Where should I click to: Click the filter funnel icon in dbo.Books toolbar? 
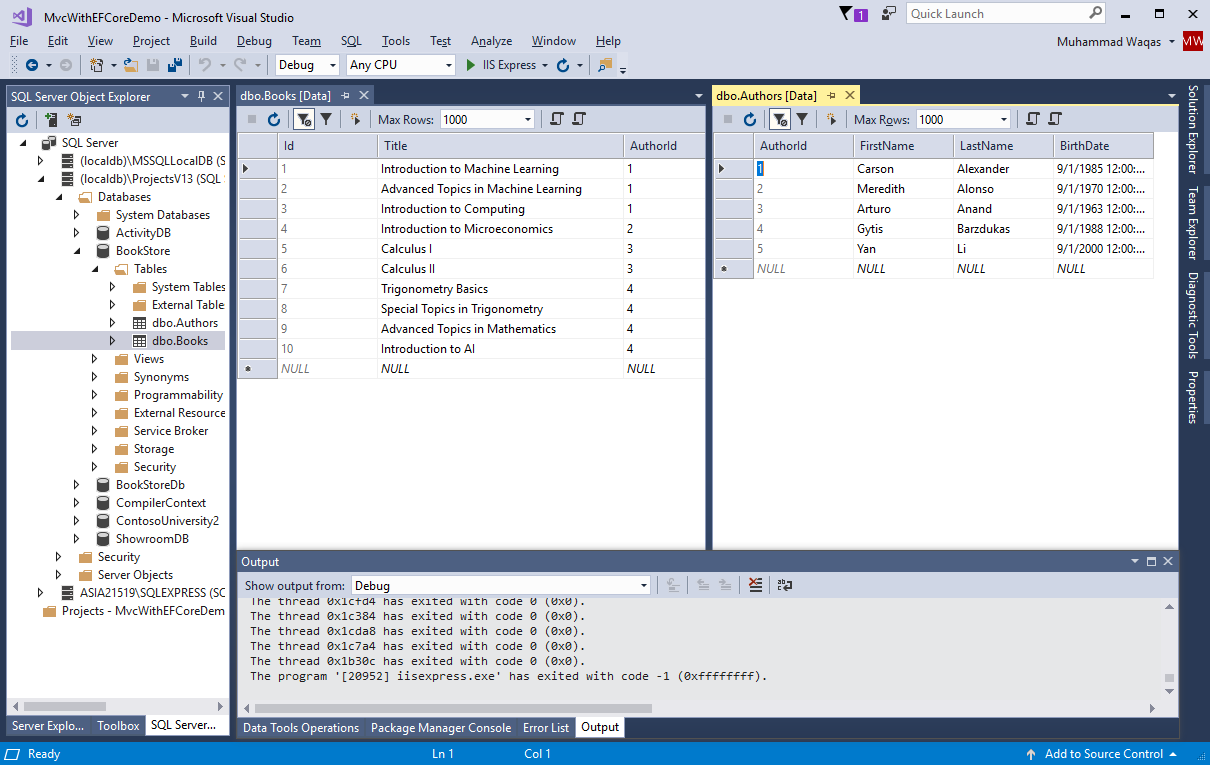[x=325, y=119]
